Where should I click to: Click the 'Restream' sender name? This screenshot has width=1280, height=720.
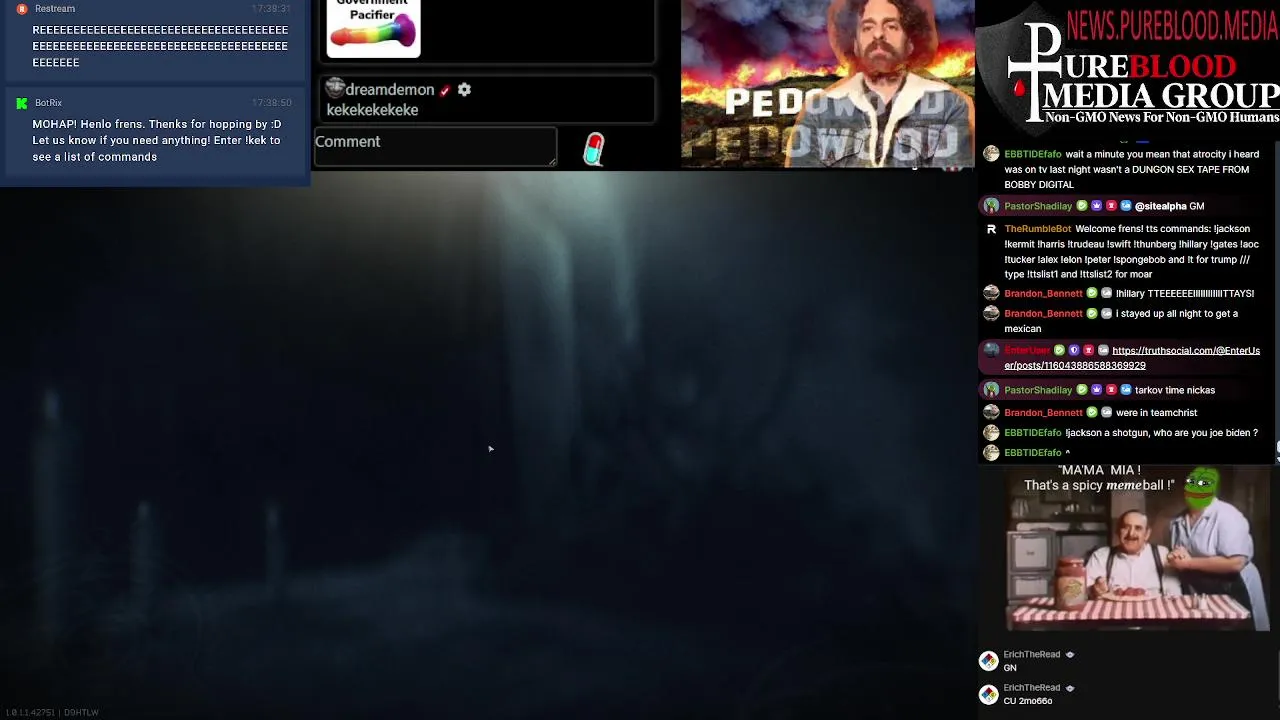point(55,9)
